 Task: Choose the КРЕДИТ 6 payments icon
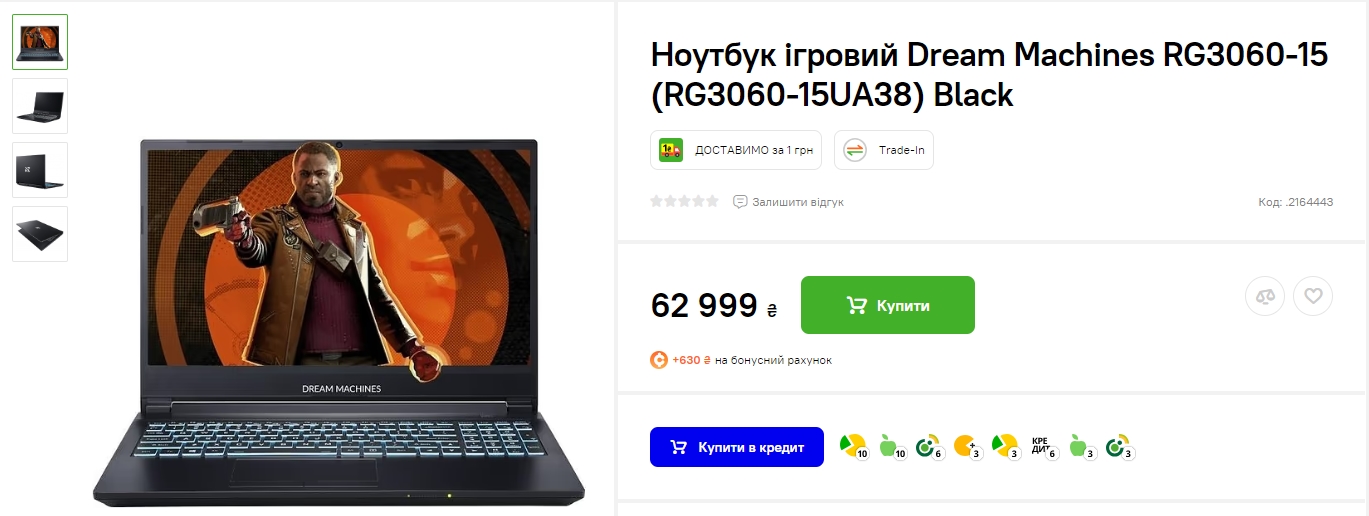tap(1044, 446)
